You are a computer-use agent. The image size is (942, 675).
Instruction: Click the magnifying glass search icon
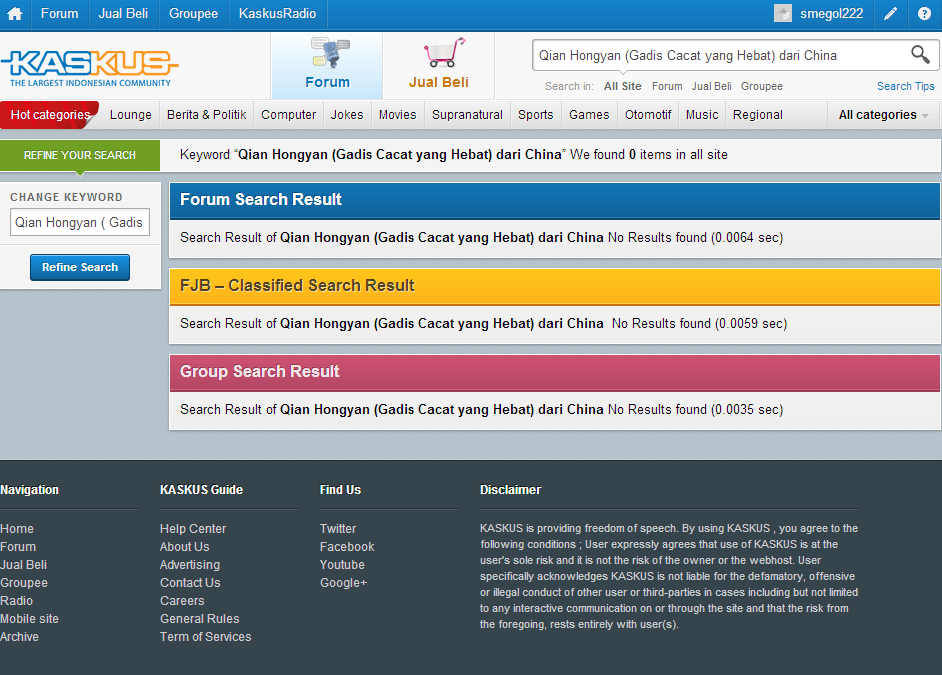pos(920,55)
